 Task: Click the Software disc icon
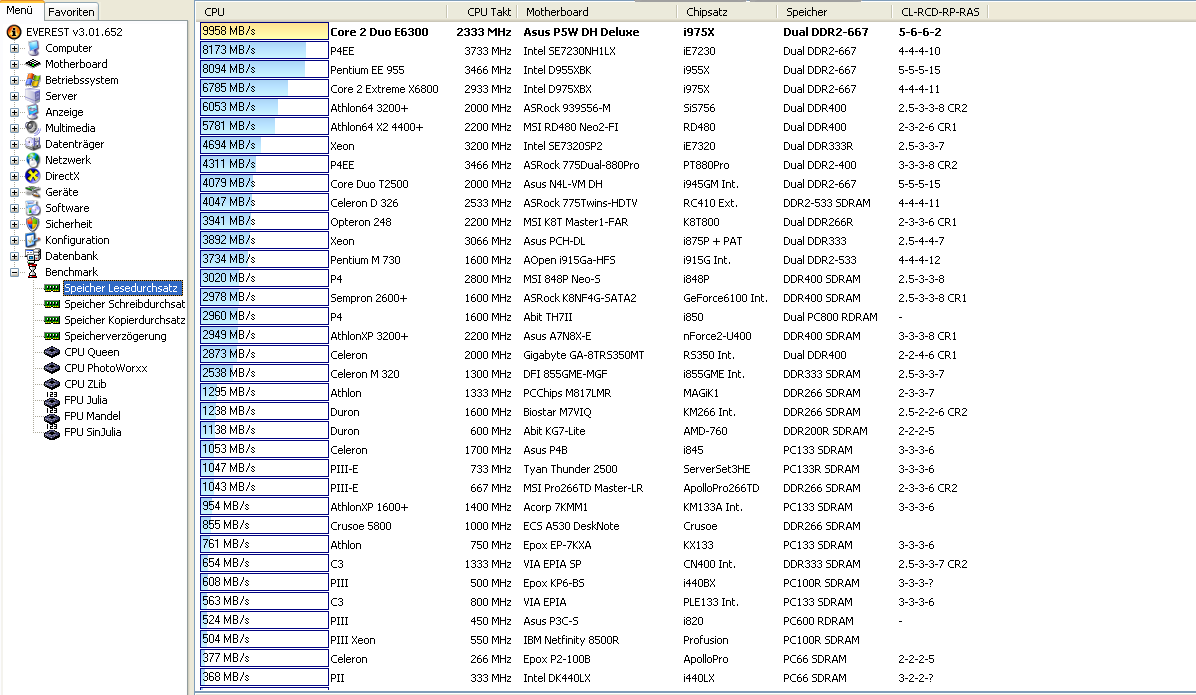coord(33,208)
